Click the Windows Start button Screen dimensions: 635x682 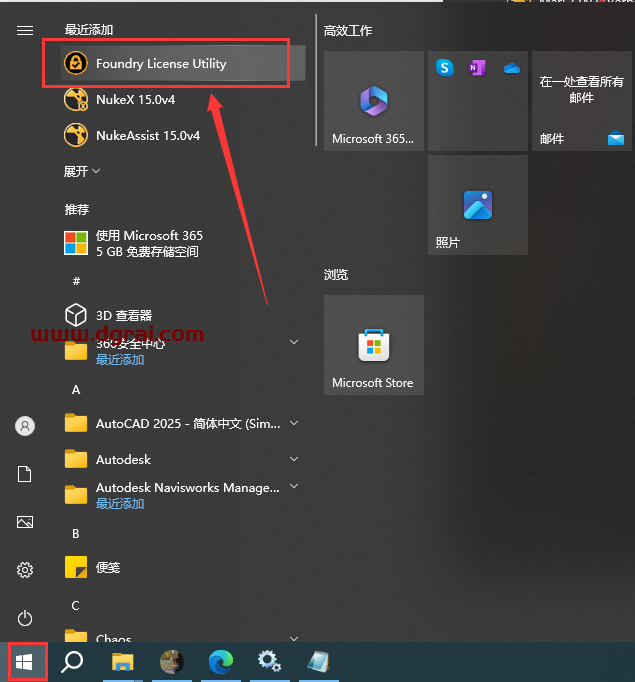pyautogui.click(x=24, y=662)
